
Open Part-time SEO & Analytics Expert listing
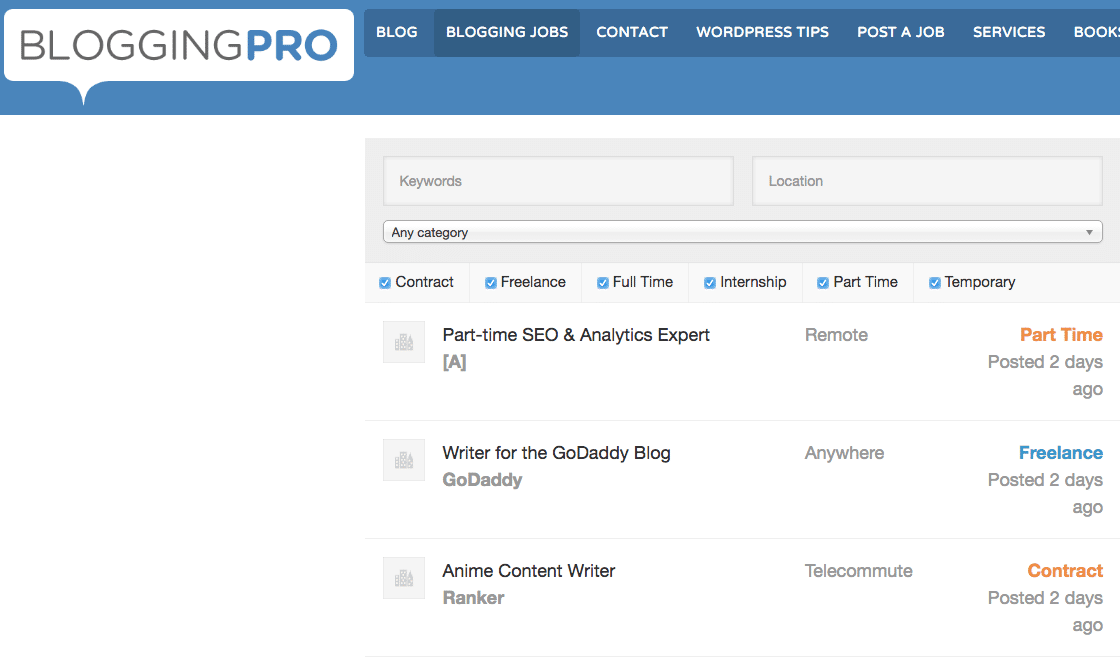576,335
